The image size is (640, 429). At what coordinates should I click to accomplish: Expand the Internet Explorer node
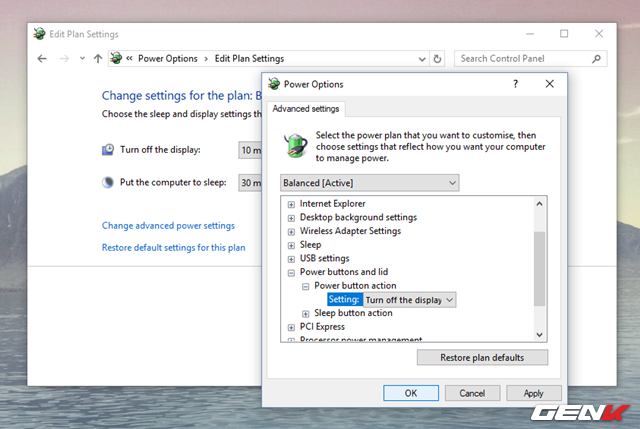tap(291, 204)
